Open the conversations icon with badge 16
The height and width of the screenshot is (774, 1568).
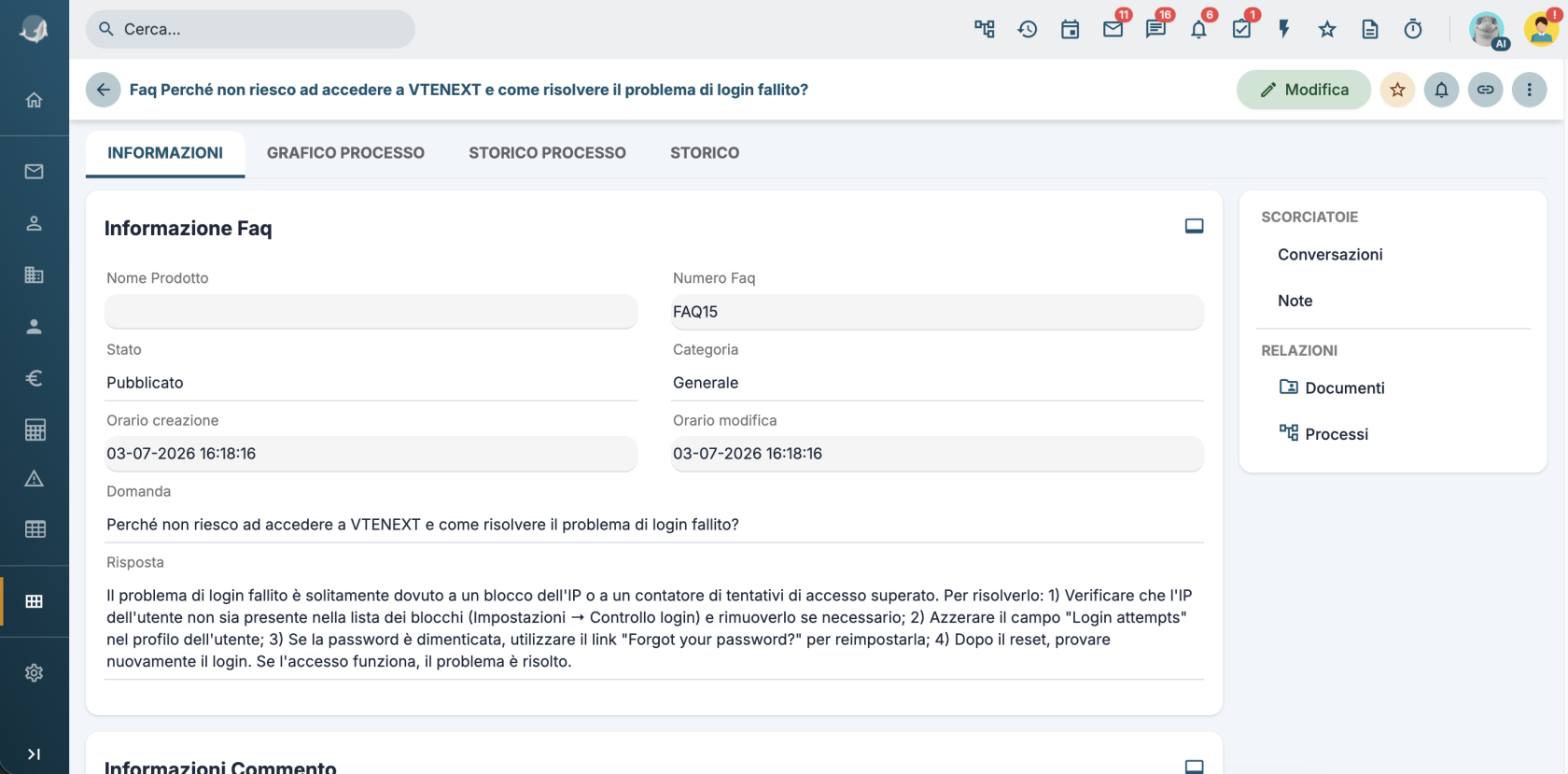click(1156, 29)
